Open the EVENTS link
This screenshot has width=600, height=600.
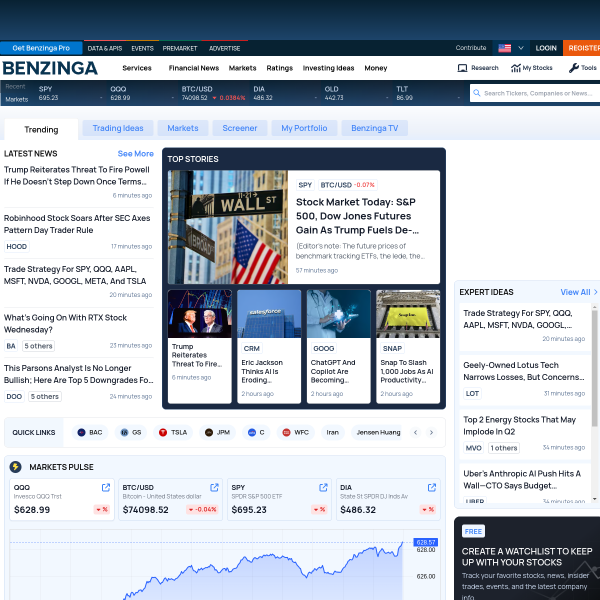142,49
